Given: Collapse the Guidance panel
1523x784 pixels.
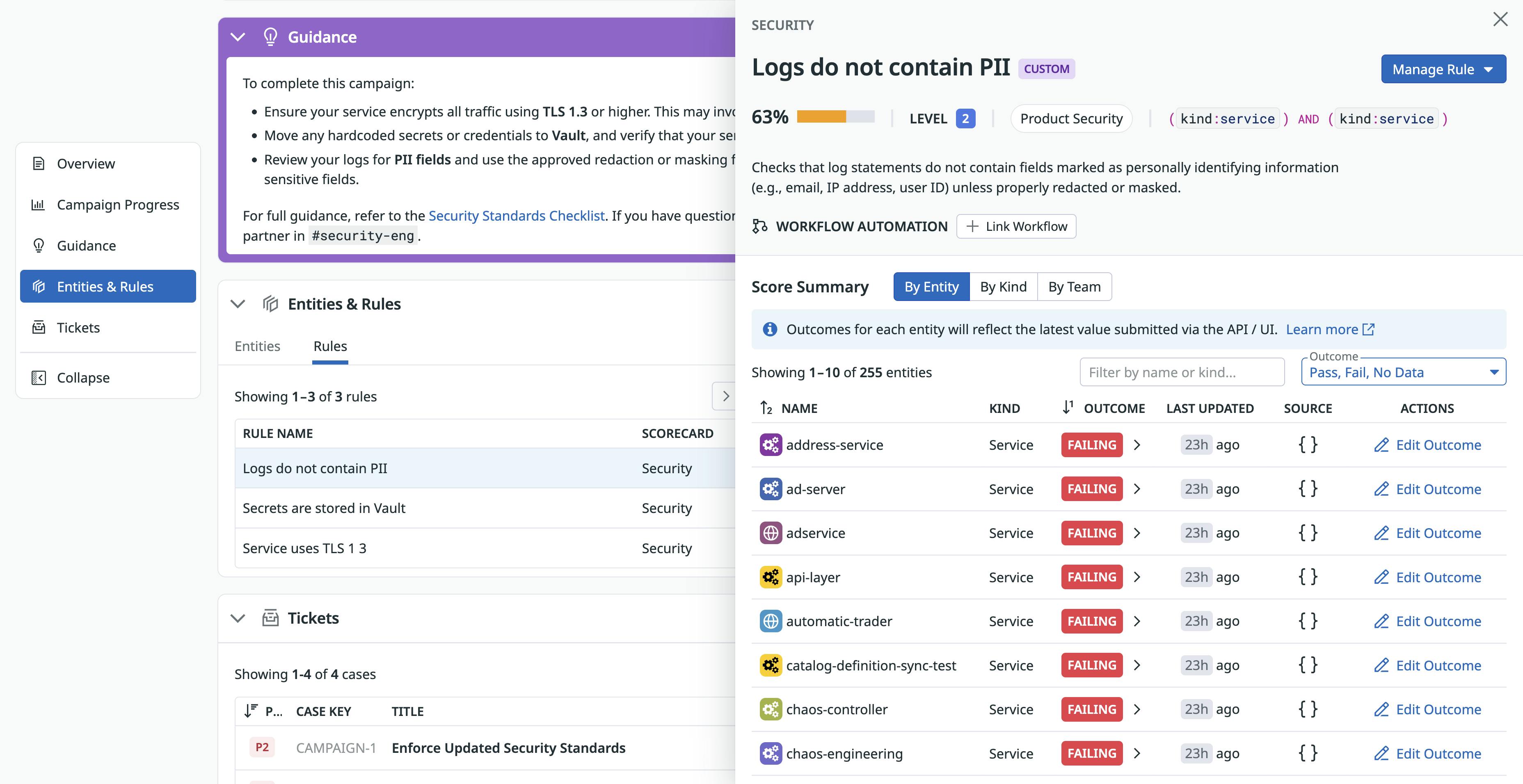Looking at the screenshot, I should (x=238, y=36).
